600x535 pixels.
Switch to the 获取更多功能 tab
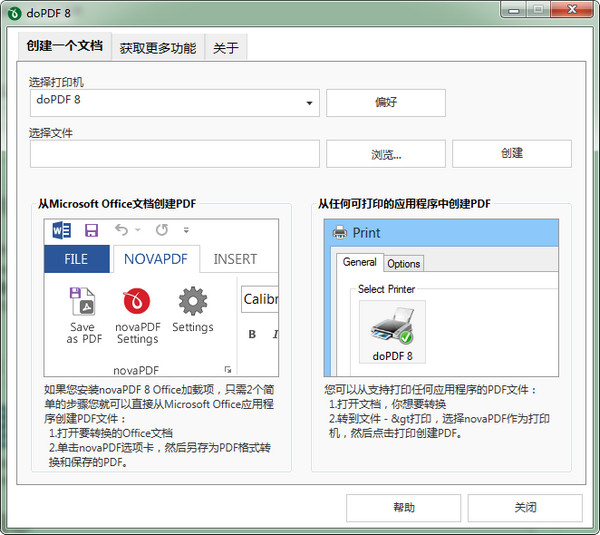(157, 48)
